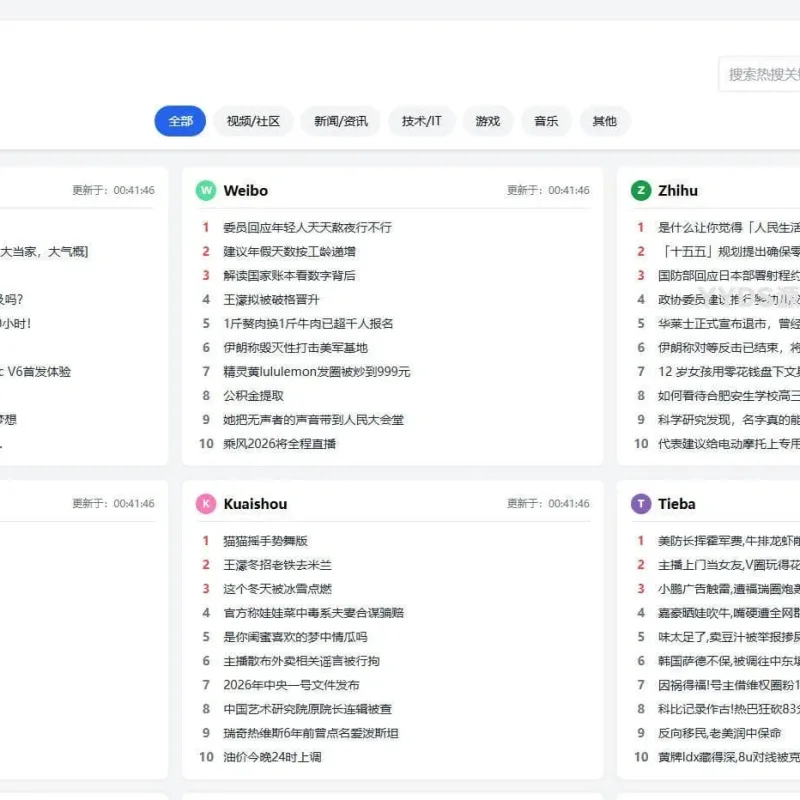This screenshot has width=800, height=800.
Task: Open Weibo topic 1斤赘肉换1斤牛肉已超千人报名
Action: click(x=308, y=323)
